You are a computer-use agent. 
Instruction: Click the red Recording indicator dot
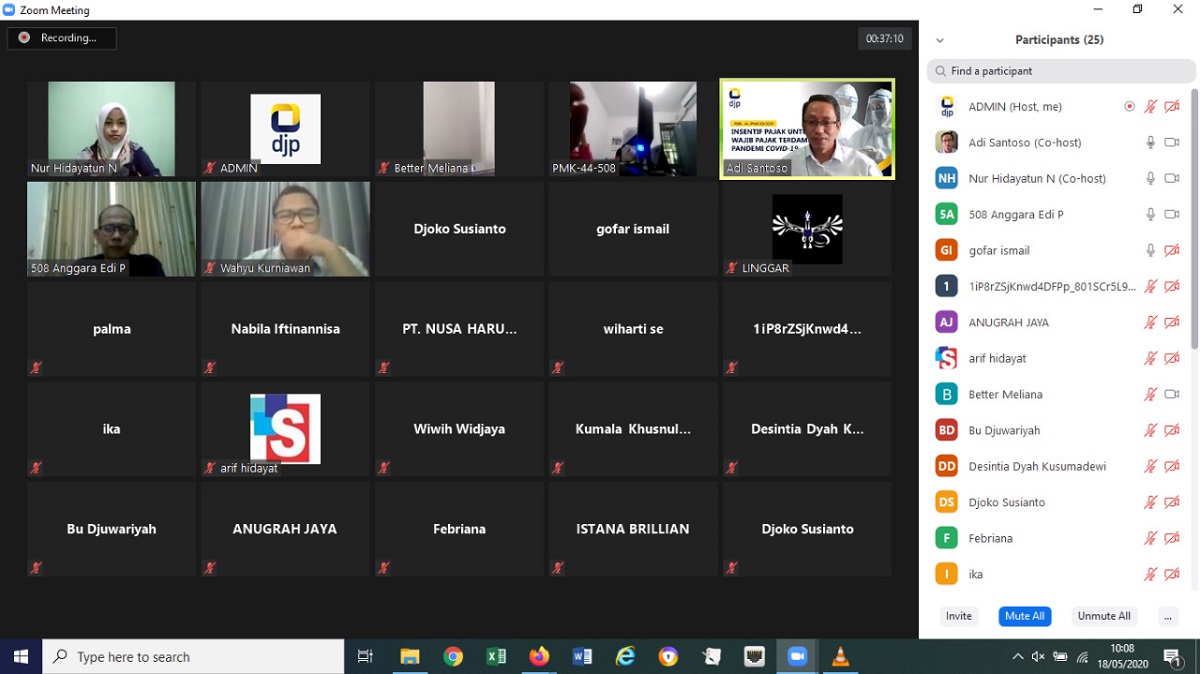[x=24, y=38]
